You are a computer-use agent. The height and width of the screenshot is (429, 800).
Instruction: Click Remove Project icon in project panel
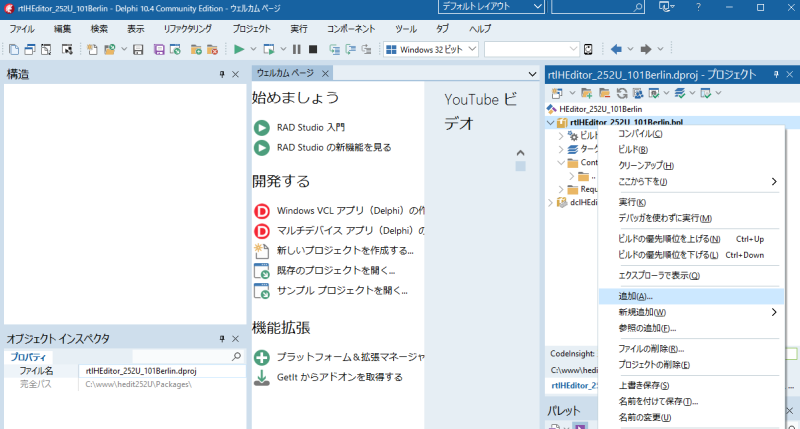(x=604, y=93)
